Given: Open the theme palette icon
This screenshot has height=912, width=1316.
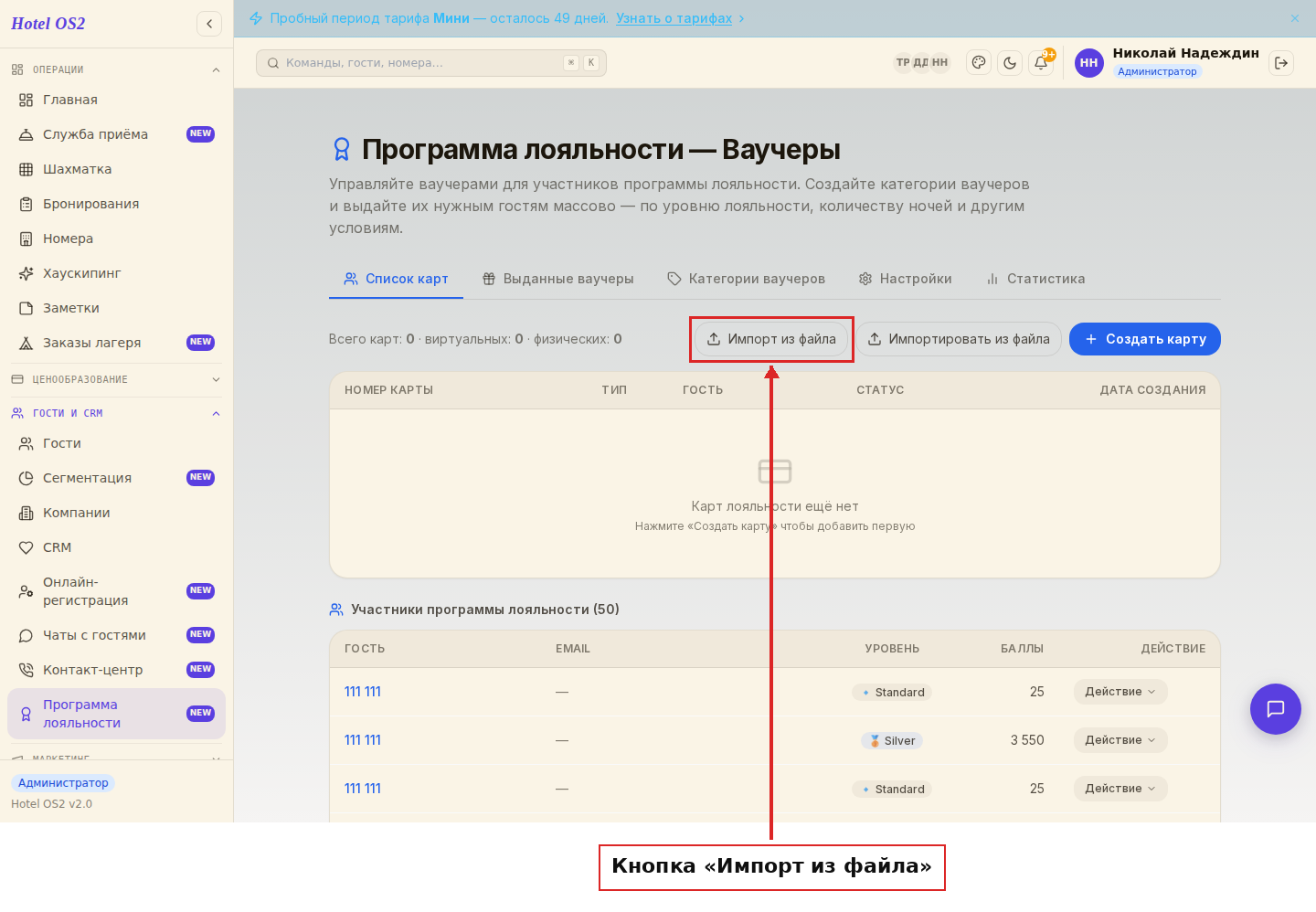Looking at the screenshot, I should (x=979, y=63).
